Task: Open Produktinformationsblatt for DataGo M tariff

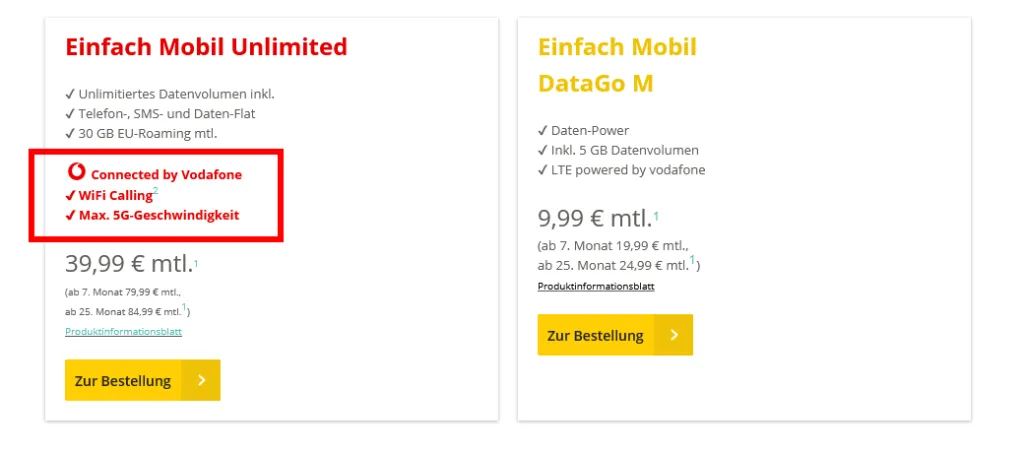Action: coord(596,286)
